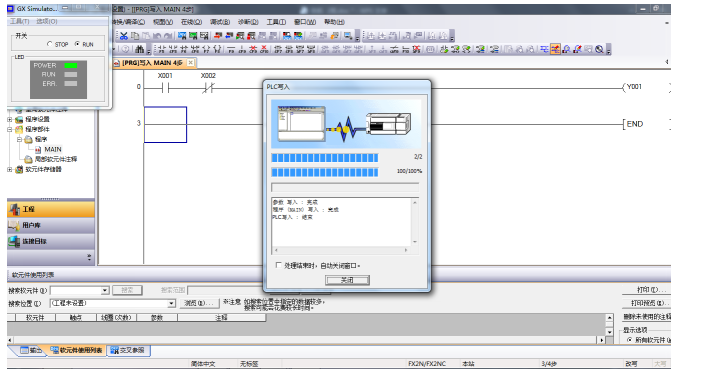Click the read mode icon left of write mode
This screenshot has width=701, height=374.
(x=544, y=49)
